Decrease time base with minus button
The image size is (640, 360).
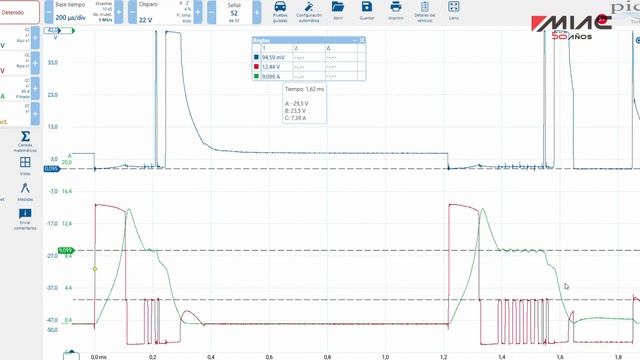(x=49, y=12)
